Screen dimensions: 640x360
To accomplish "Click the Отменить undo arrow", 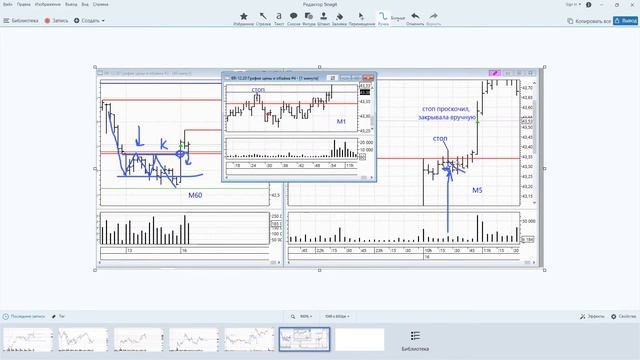I will 415,18.
